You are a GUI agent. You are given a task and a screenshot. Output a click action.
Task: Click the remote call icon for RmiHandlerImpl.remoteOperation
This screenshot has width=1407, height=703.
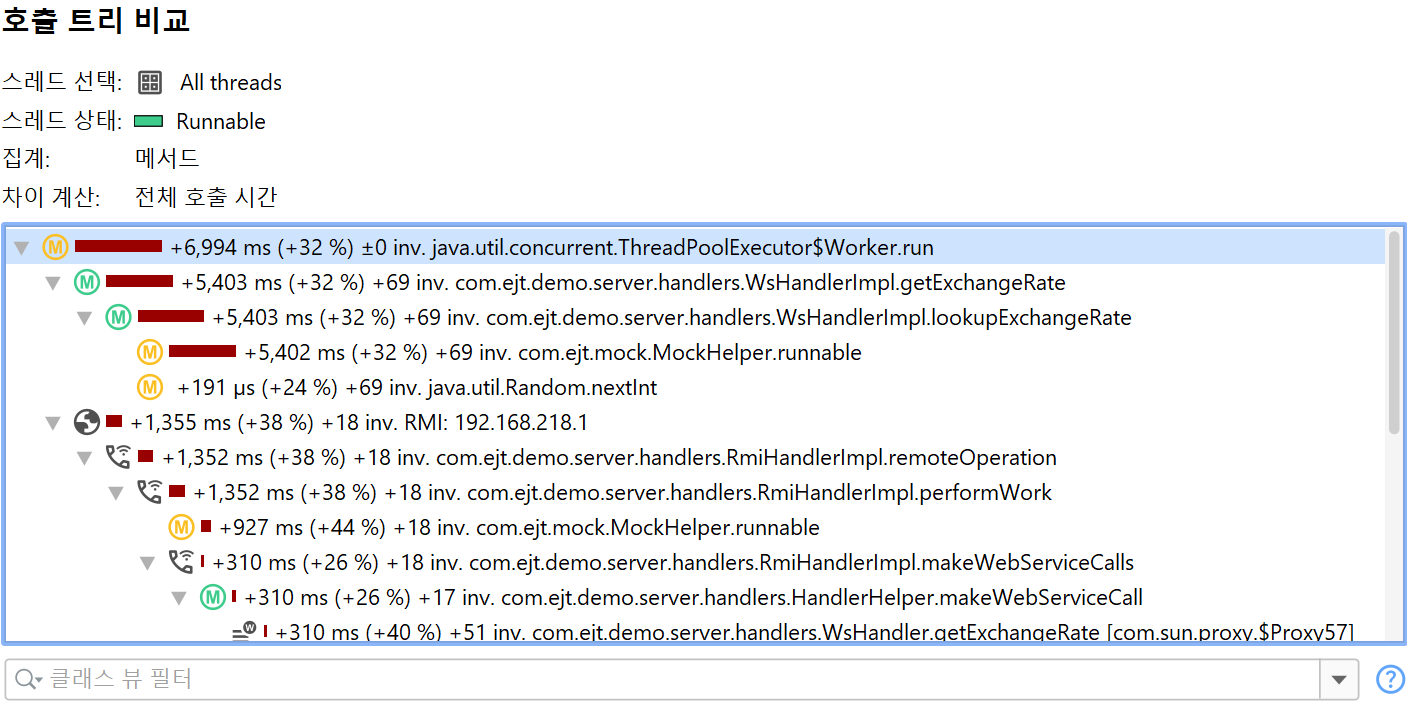click(118, 458)
